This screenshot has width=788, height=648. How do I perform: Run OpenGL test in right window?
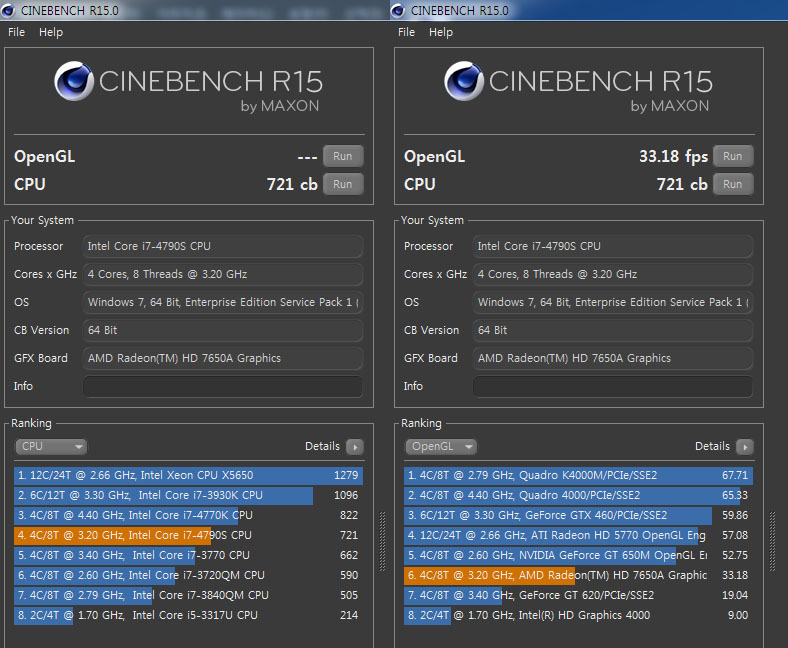(733, 156)
